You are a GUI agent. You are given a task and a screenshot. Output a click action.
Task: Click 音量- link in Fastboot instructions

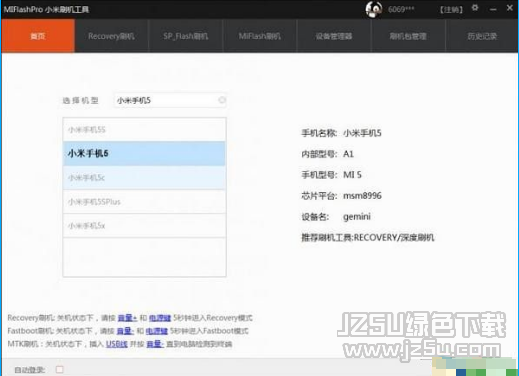pyautogui.click(x=125, y=331)
